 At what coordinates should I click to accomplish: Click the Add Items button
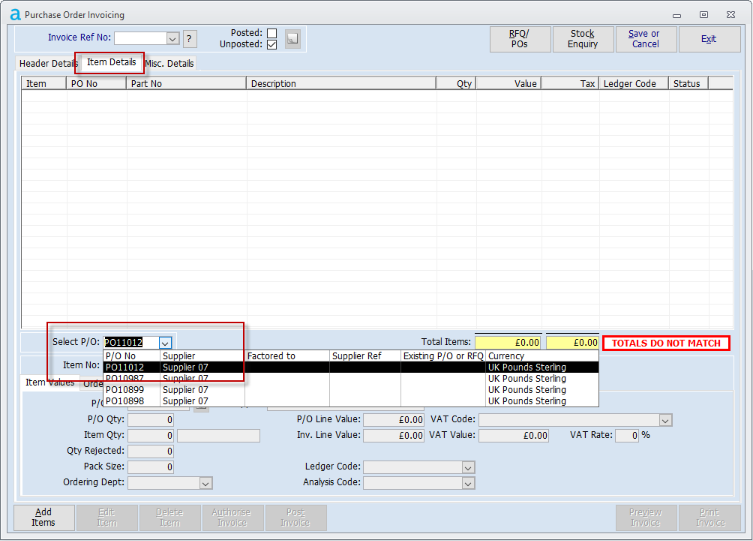pos(44,517)
